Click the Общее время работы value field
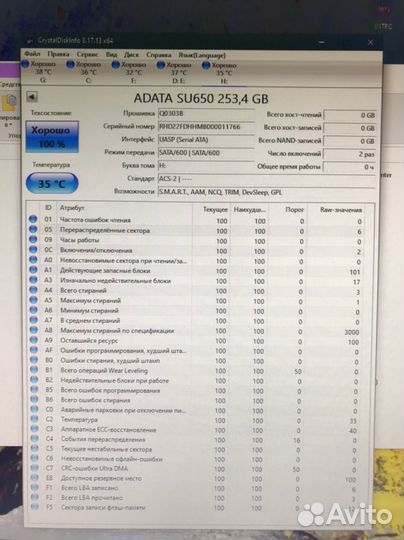Viewport: 404px width, 540px height. pos(350,167)
